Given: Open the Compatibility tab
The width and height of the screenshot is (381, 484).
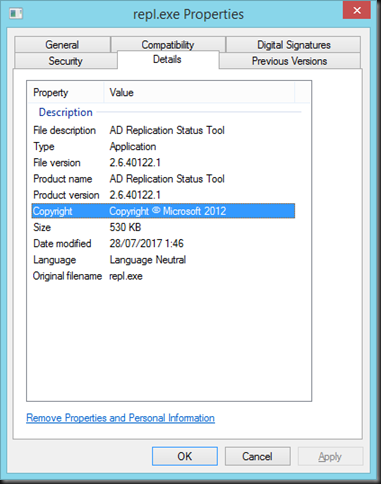Looking at the screenshot, I should click(x=168, y=45).
